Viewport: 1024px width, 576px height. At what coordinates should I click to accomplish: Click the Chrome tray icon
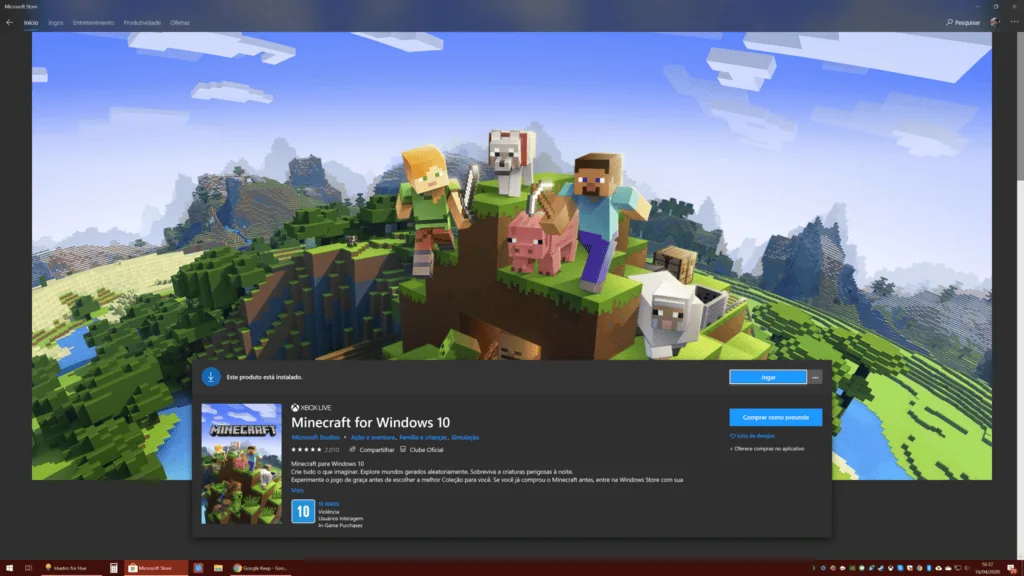pyautogui.click(x=920, y=568)
